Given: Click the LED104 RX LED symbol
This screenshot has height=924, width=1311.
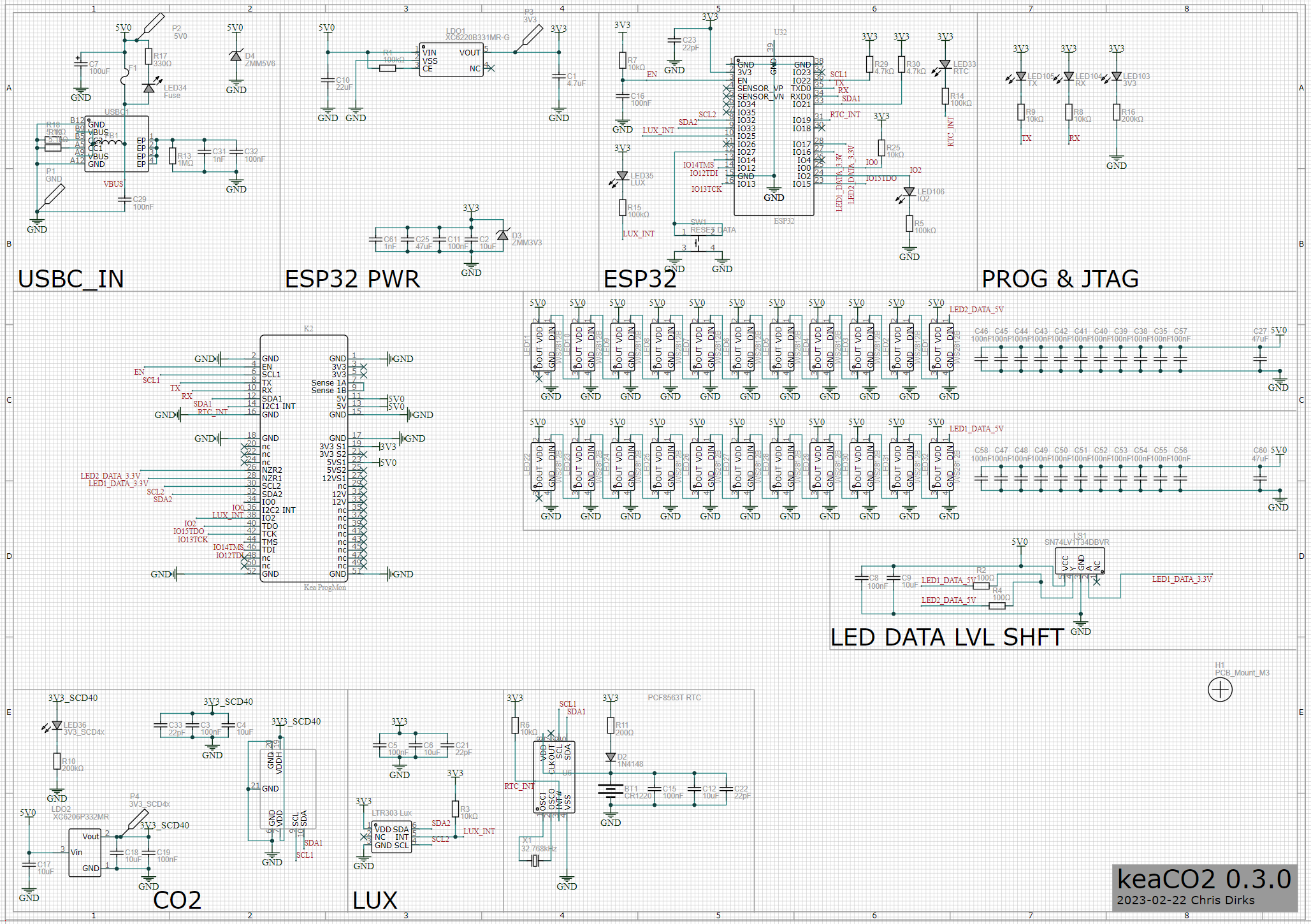Looking at the screenshot, I should coord(1066,77).
